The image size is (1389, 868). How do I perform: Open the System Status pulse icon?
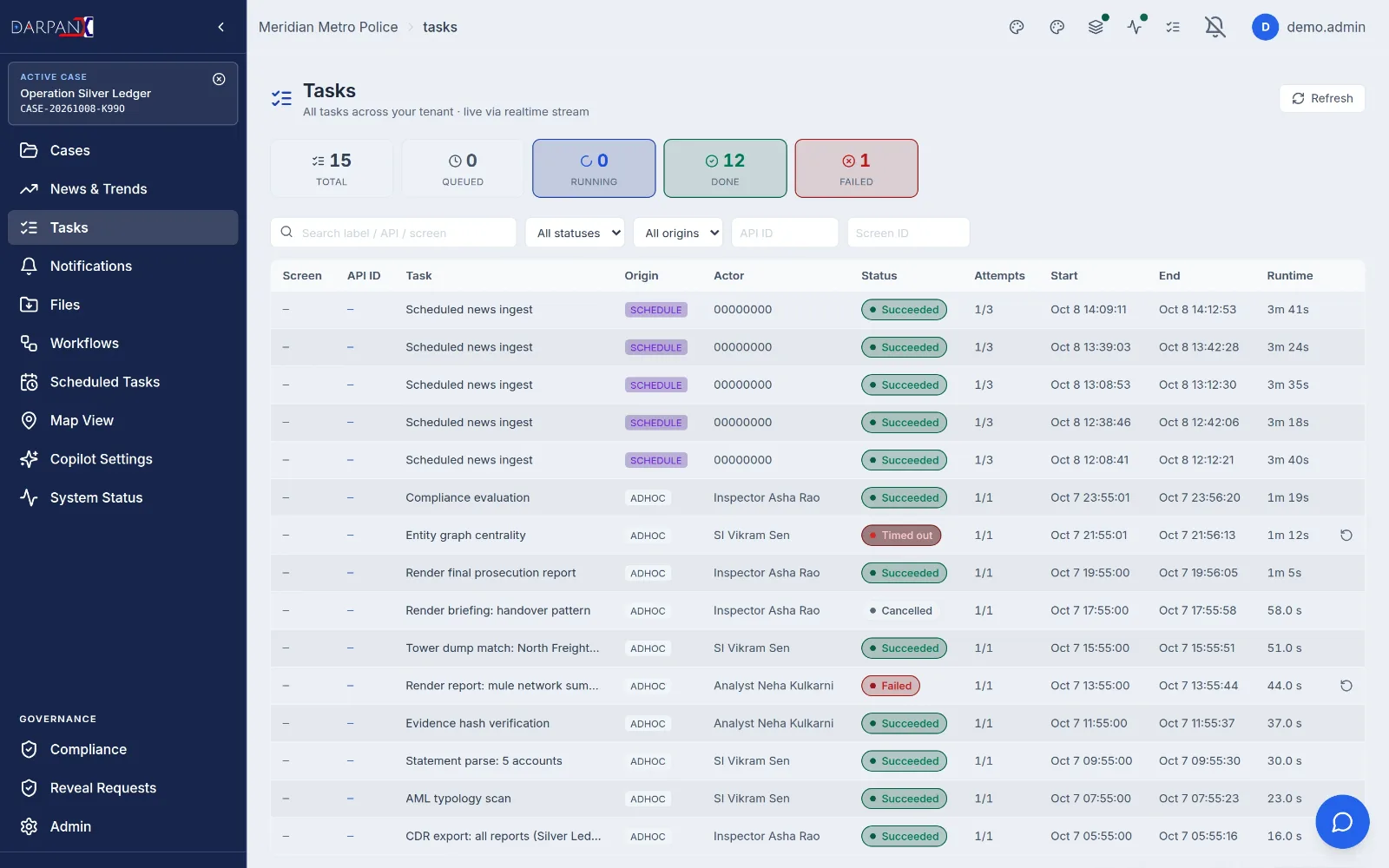pyautogui.click(x=29, y=497)
